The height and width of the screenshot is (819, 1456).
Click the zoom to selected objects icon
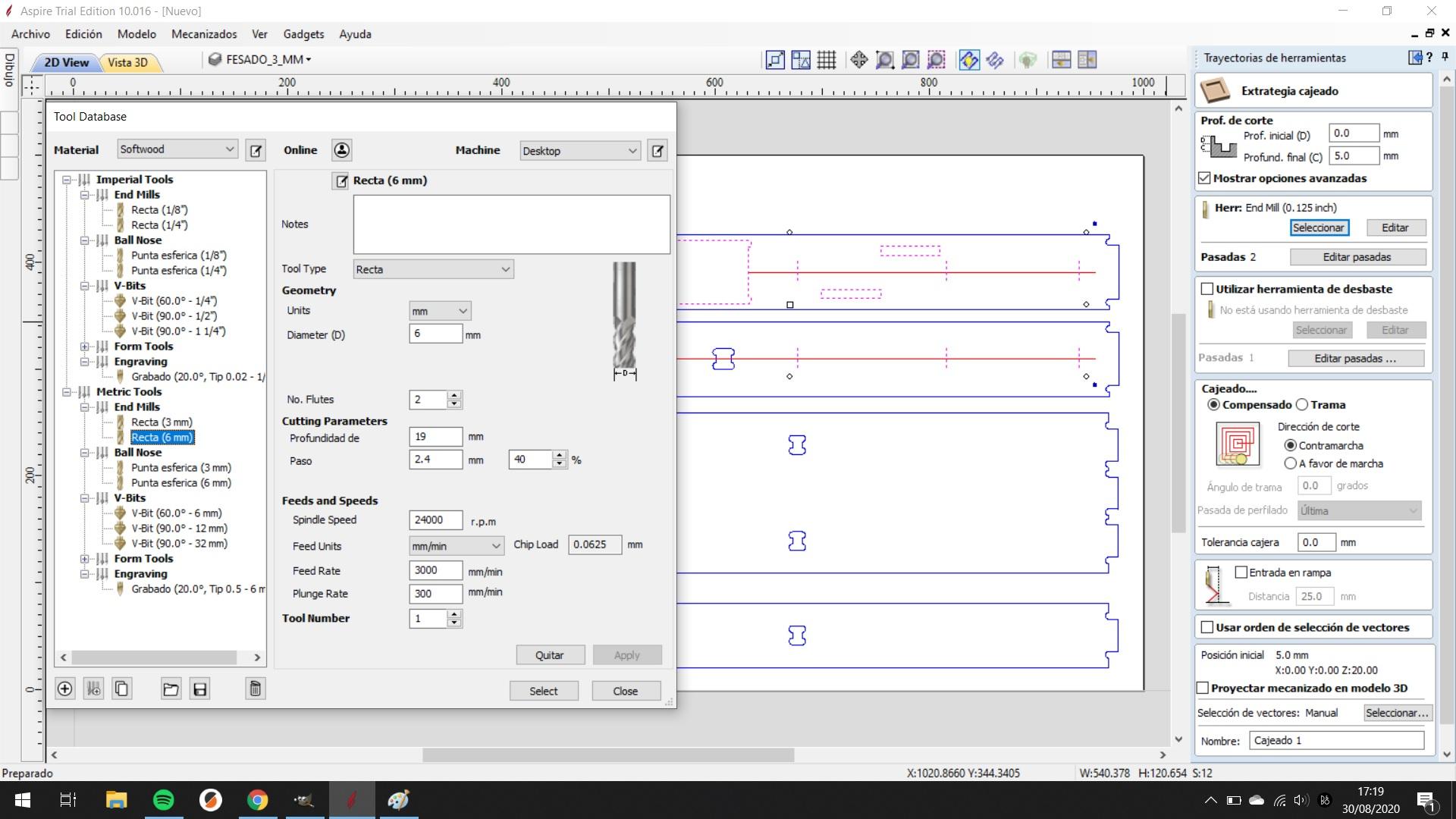click(x=937, y=60)
